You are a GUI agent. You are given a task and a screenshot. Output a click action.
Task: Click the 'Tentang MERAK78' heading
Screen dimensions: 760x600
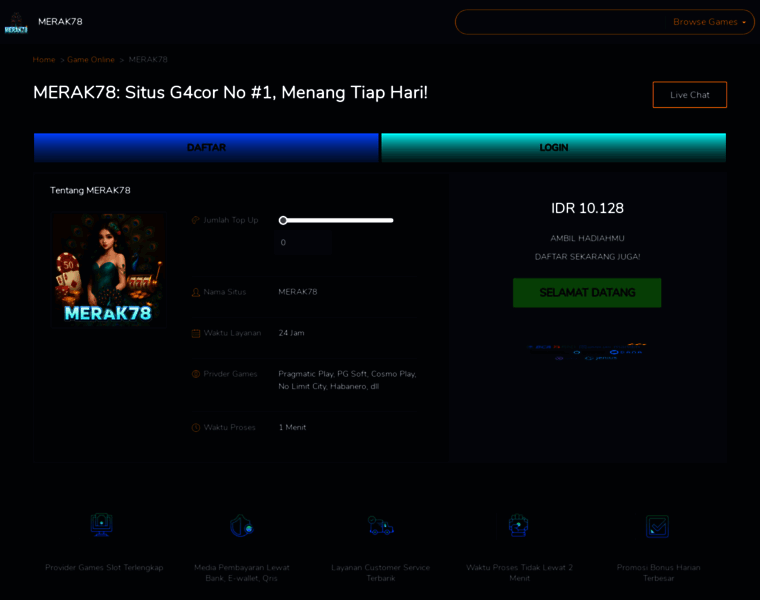[x=90, y=190]
